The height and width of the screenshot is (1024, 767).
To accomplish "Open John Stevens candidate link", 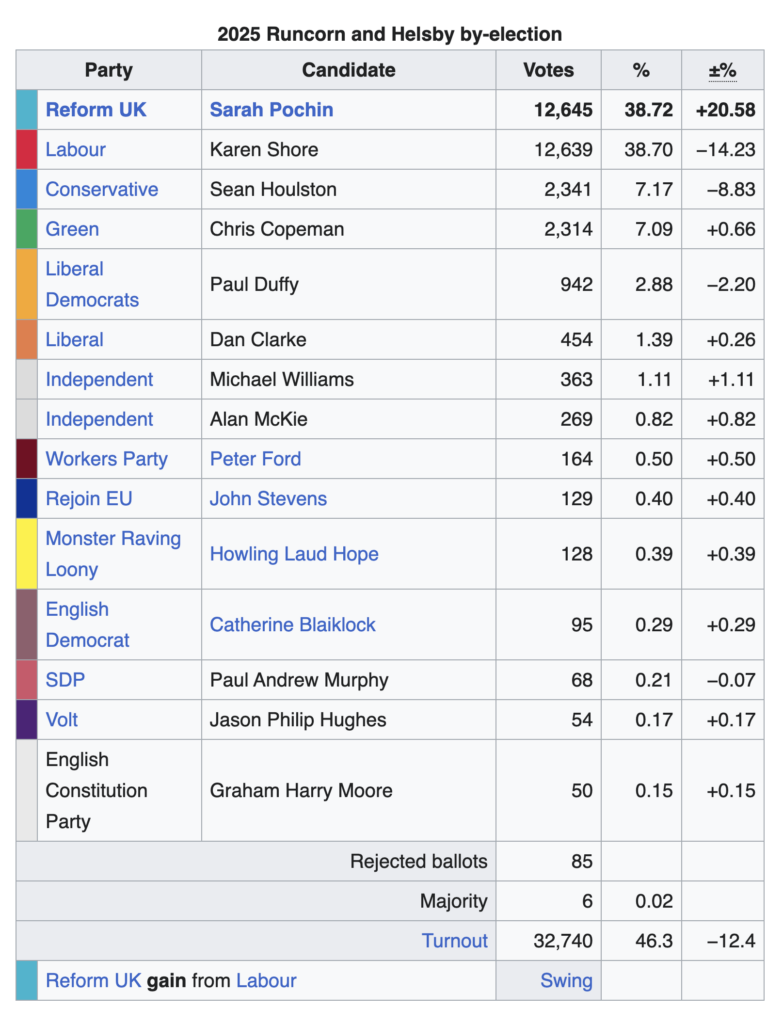I will [268, 499].
